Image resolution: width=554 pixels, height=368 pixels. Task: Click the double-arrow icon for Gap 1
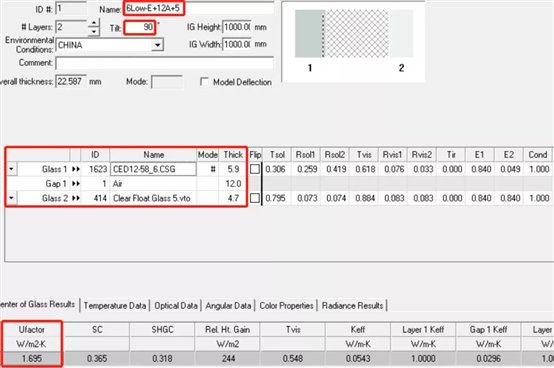(75, 184)
